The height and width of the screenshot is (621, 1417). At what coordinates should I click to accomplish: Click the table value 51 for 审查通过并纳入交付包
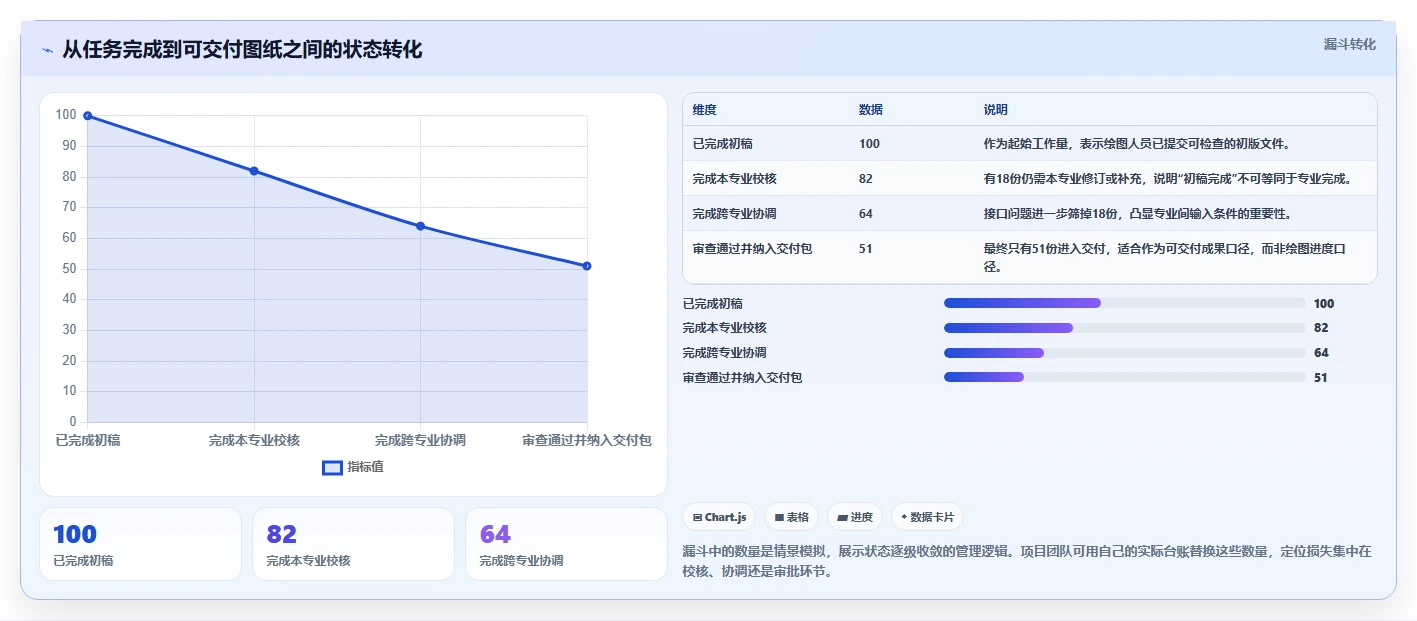coord(866,249)
